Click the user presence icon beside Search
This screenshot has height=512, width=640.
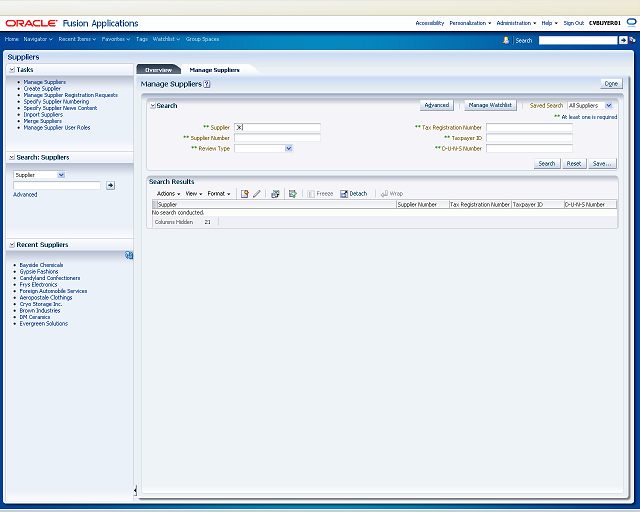(x=506, y=40)
